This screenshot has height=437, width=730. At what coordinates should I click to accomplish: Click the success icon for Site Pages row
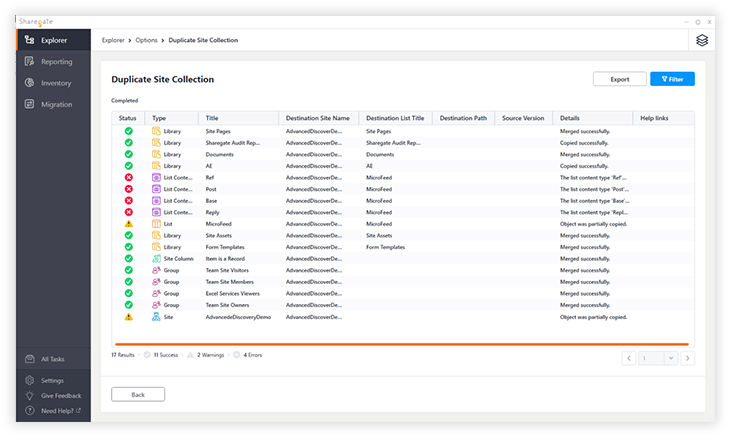[128, 131]
